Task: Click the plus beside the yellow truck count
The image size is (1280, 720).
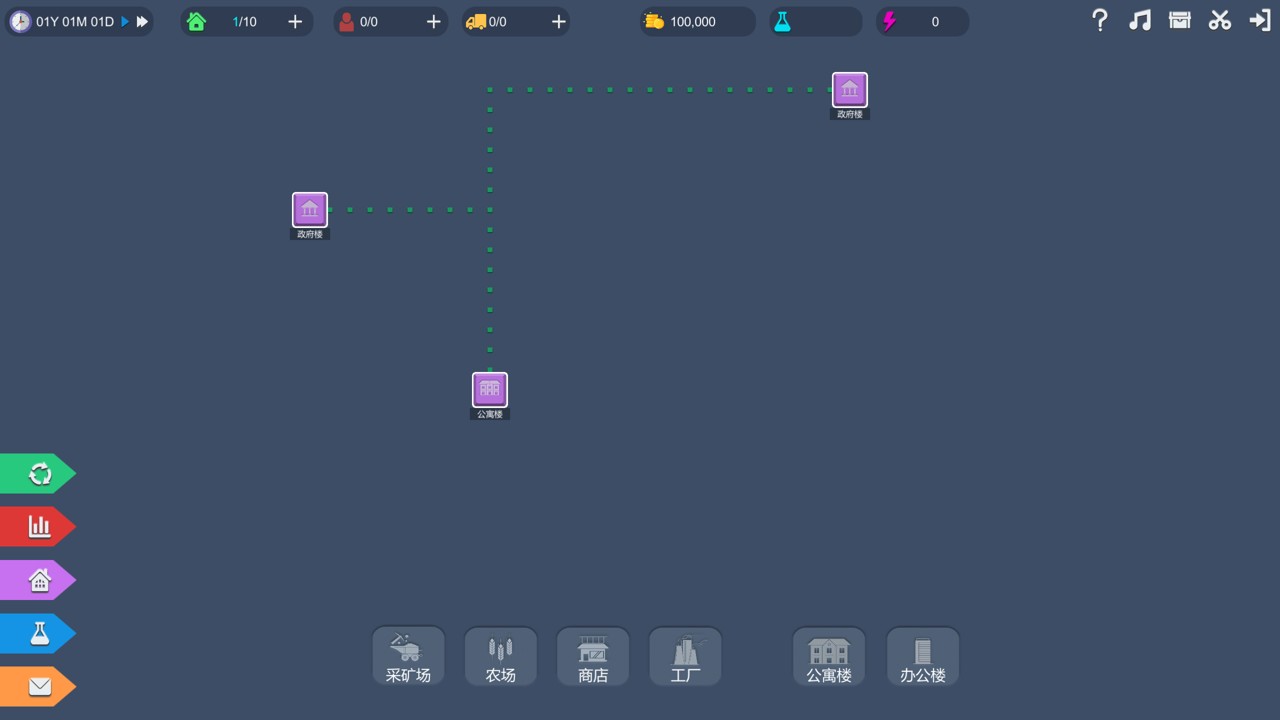Action: tap(559, 22)
